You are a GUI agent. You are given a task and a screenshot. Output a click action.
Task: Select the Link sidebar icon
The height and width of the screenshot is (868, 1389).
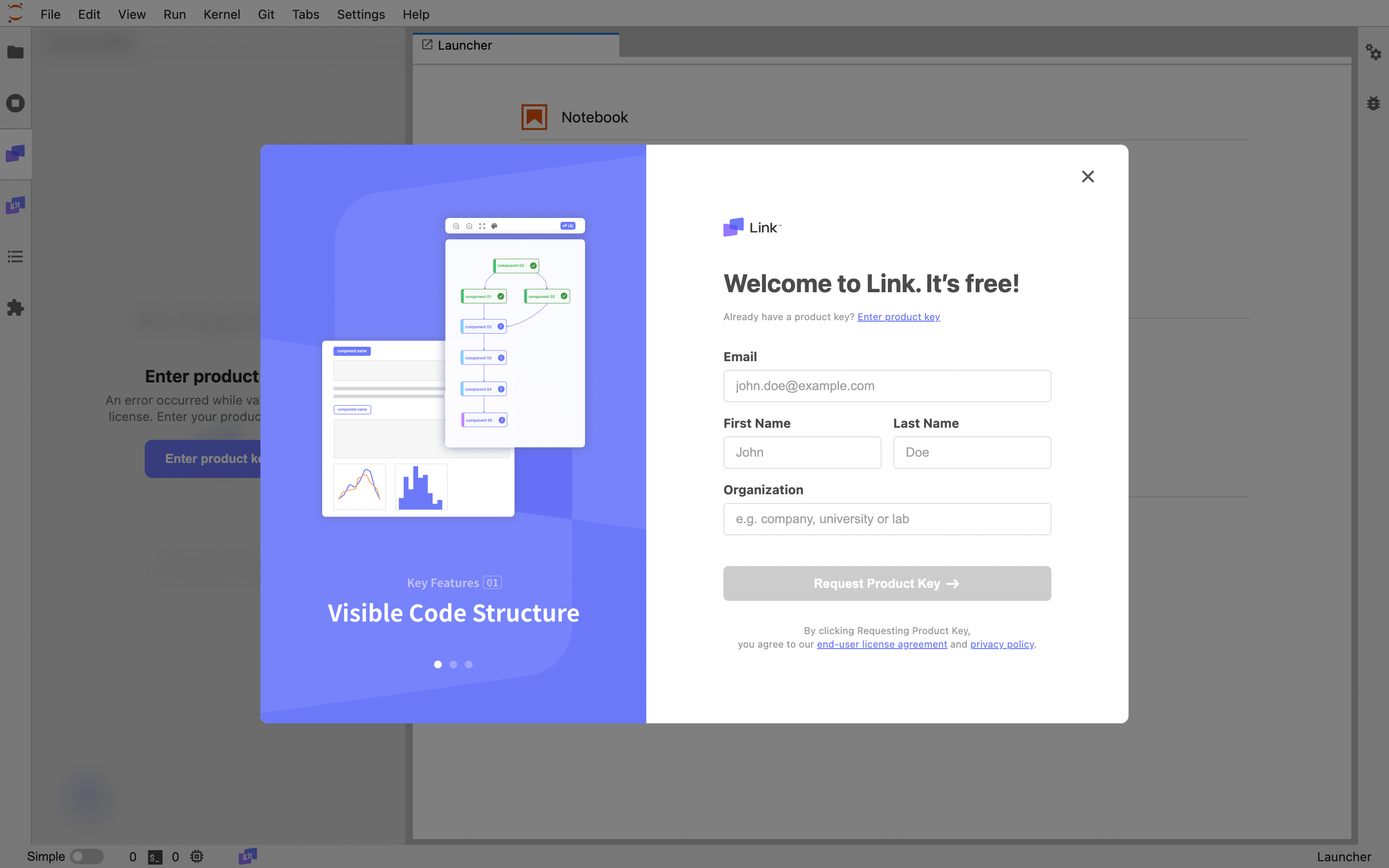coord(15,153)
